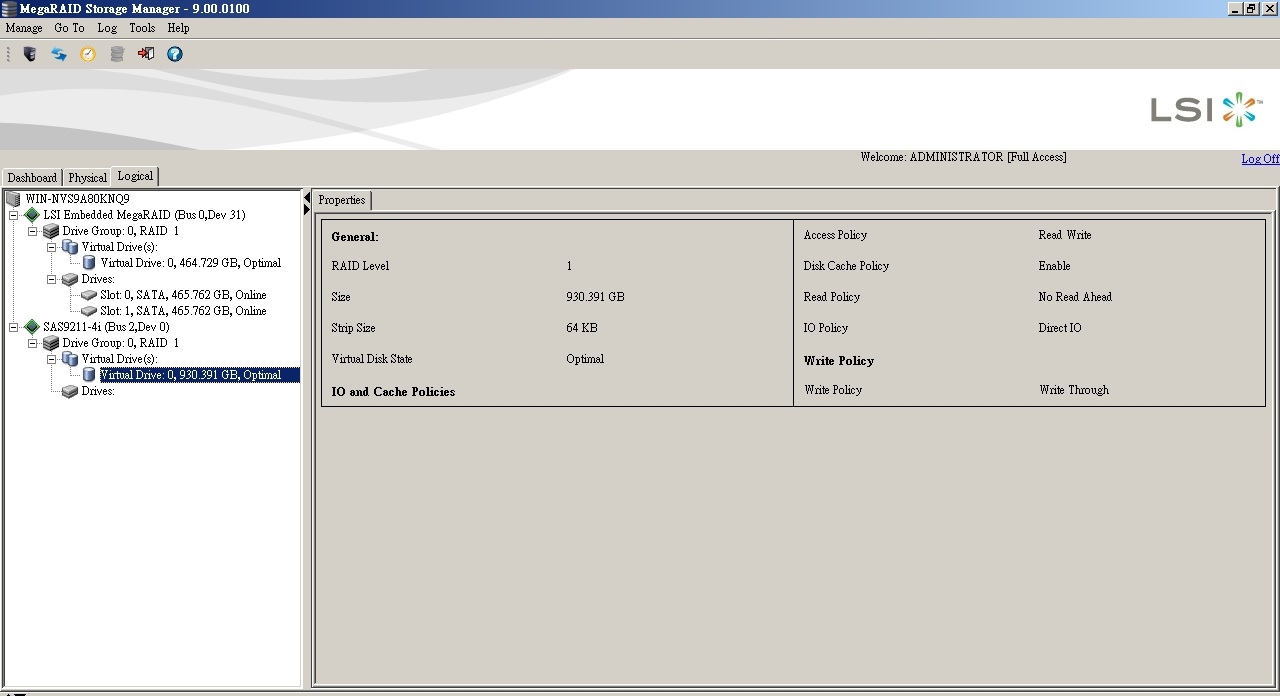
Task: Select 'SAS9211-4i (Bus 2,Dev 0)' label
Action: click(106, 327)
